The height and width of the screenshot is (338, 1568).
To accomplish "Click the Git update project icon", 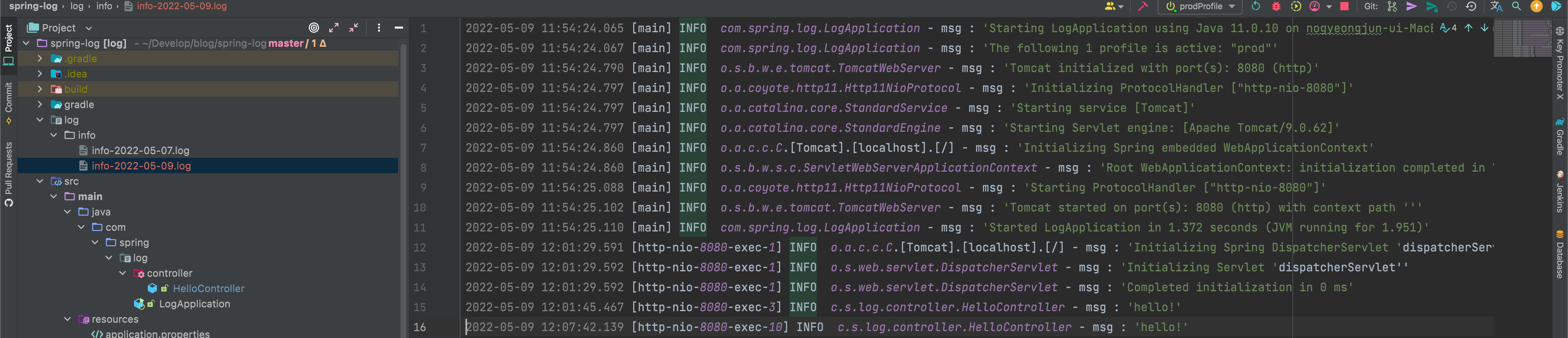I will pos(1392,7).
